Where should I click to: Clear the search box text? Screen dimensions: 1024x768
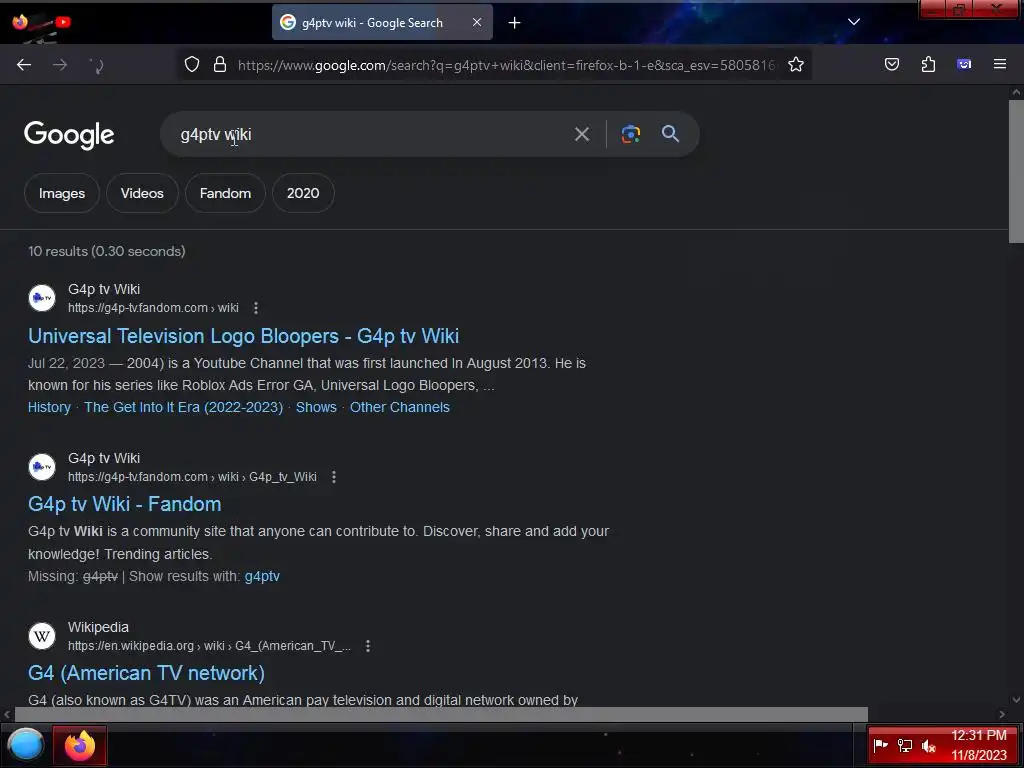pyautogui.click(x=581, y=135)
